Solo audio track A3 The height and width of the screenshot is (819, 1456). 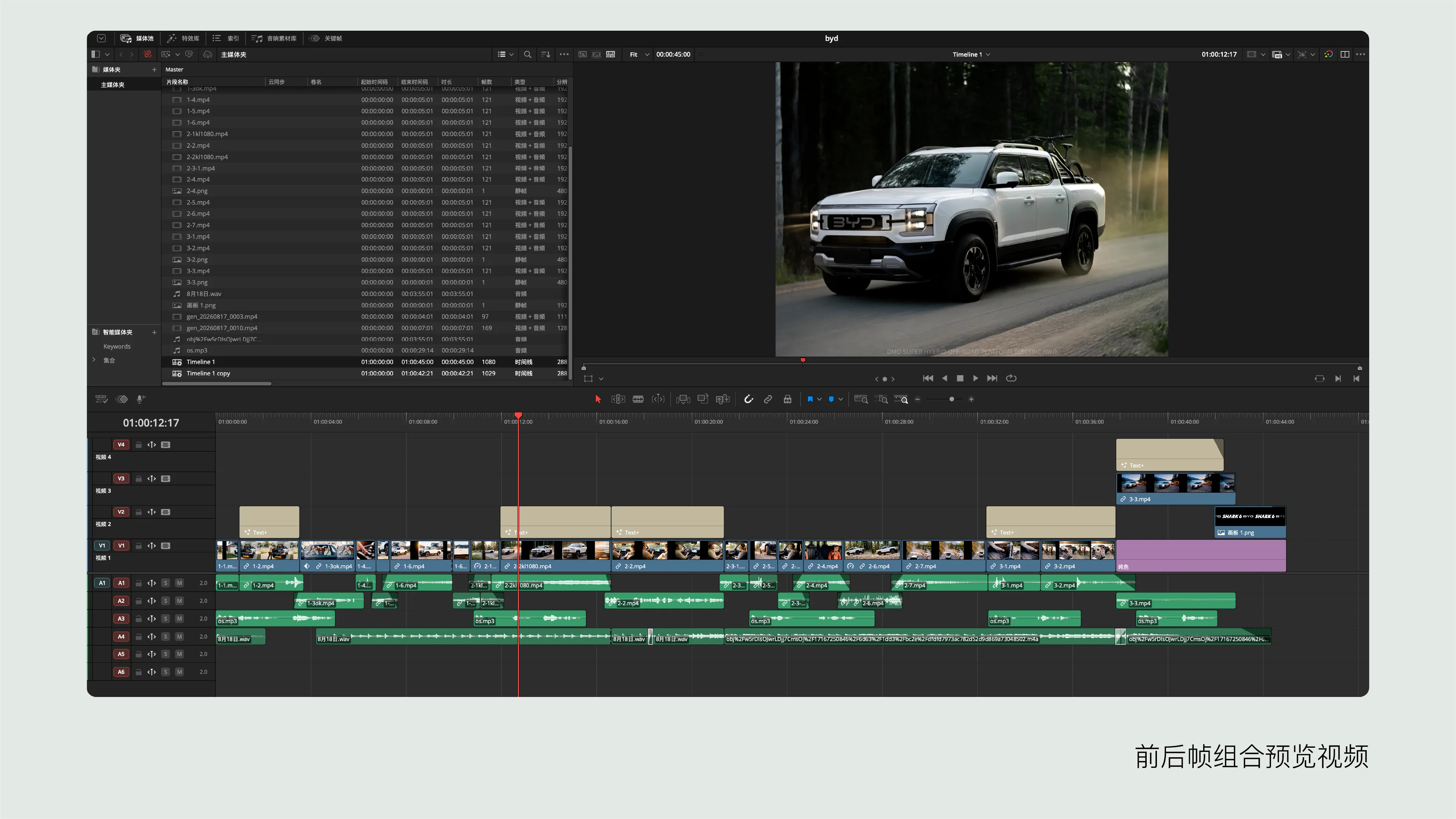tap(166, 619)
